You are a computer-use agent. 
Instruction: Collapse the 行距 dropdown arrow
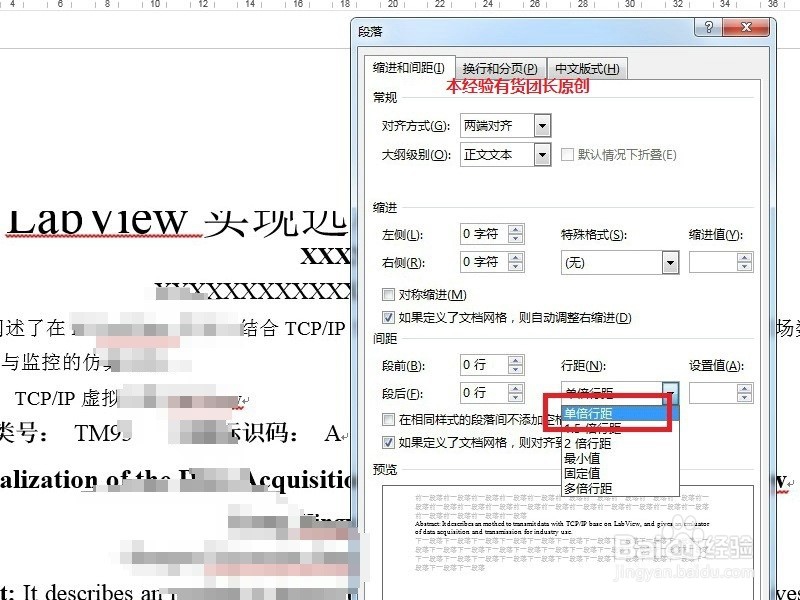(671, 393)
